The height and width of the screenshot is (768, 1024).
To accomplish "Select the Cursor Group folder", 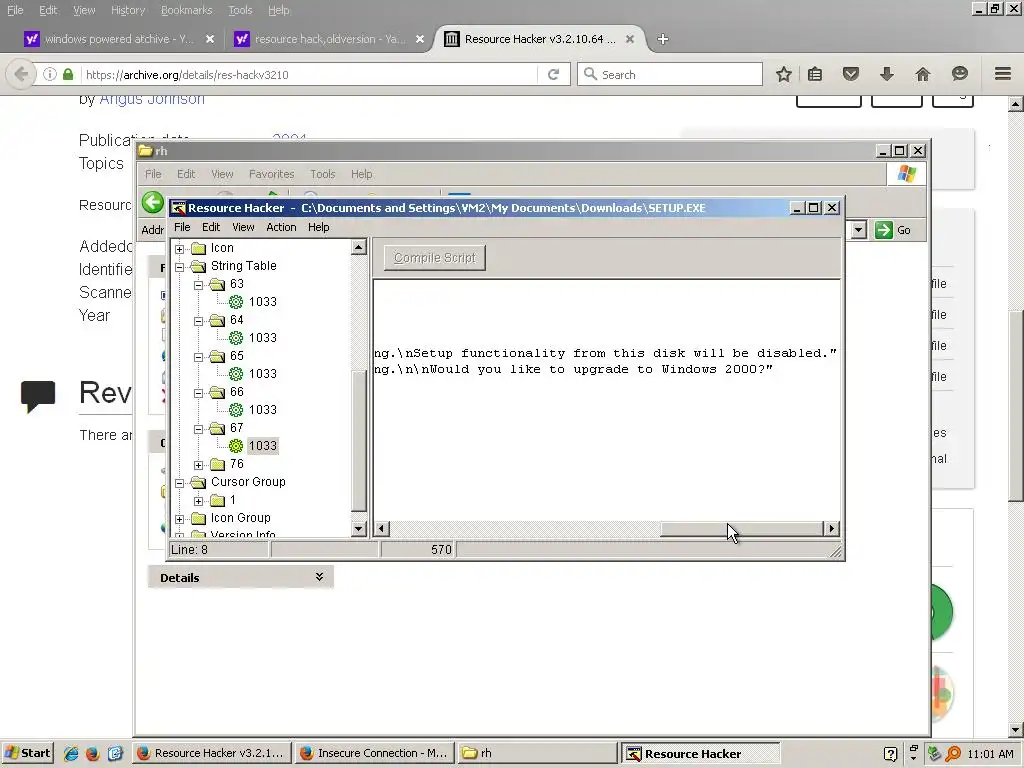I will [x=248, y=482].
